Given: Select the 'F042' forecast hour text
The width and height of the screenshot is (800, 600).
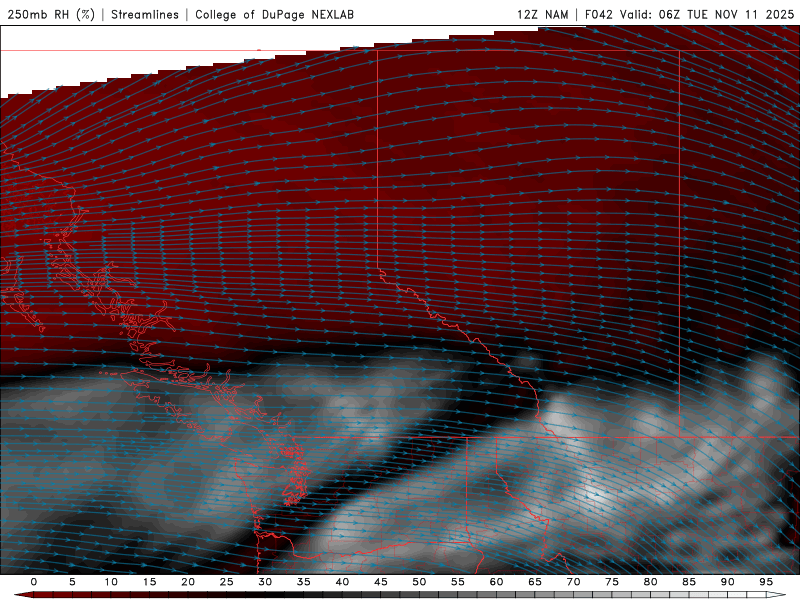Looking at the screenshot, I should point(598,14).
